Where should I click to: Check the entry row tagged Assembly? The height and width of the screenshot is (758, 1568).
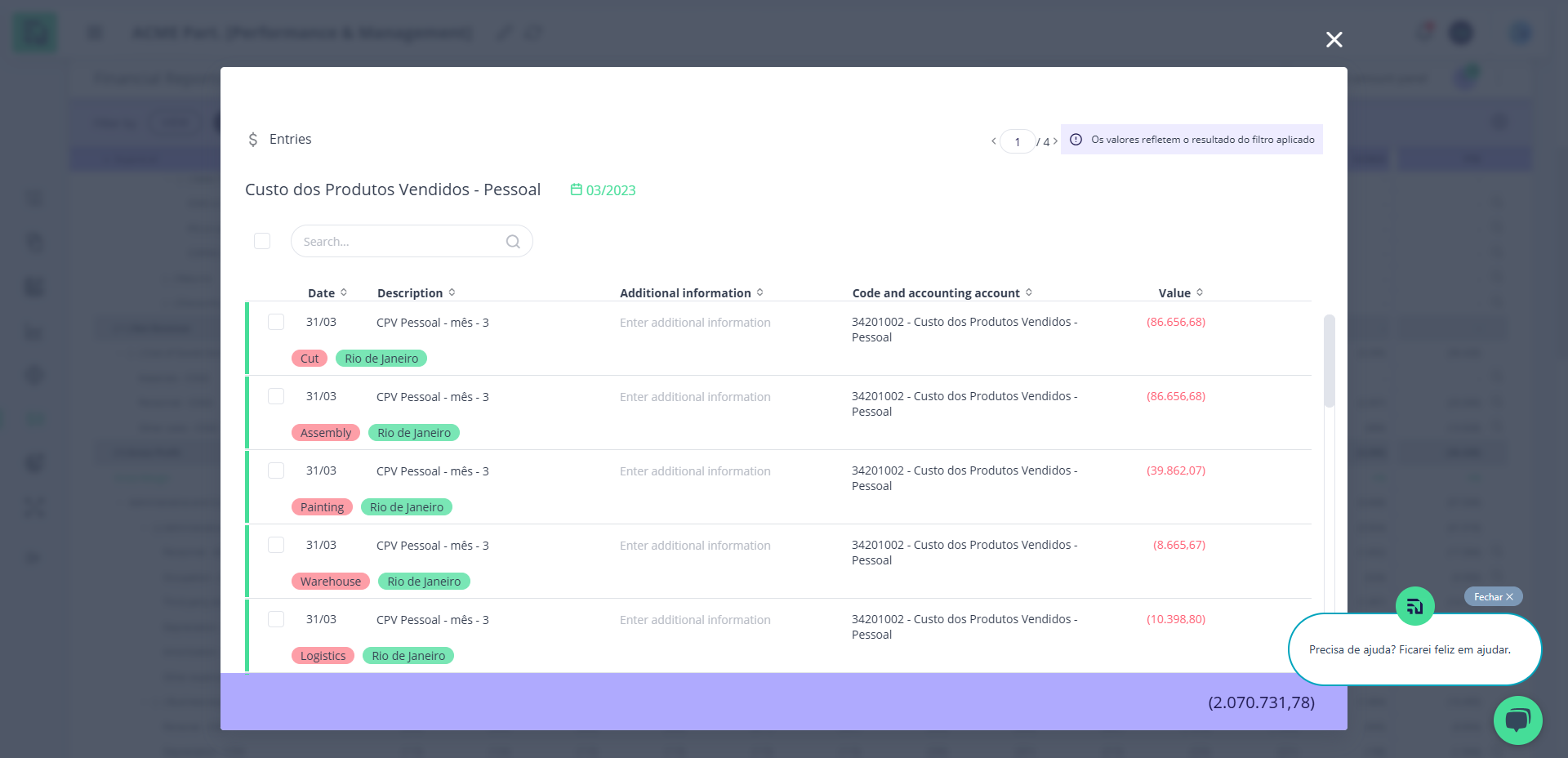276,396
